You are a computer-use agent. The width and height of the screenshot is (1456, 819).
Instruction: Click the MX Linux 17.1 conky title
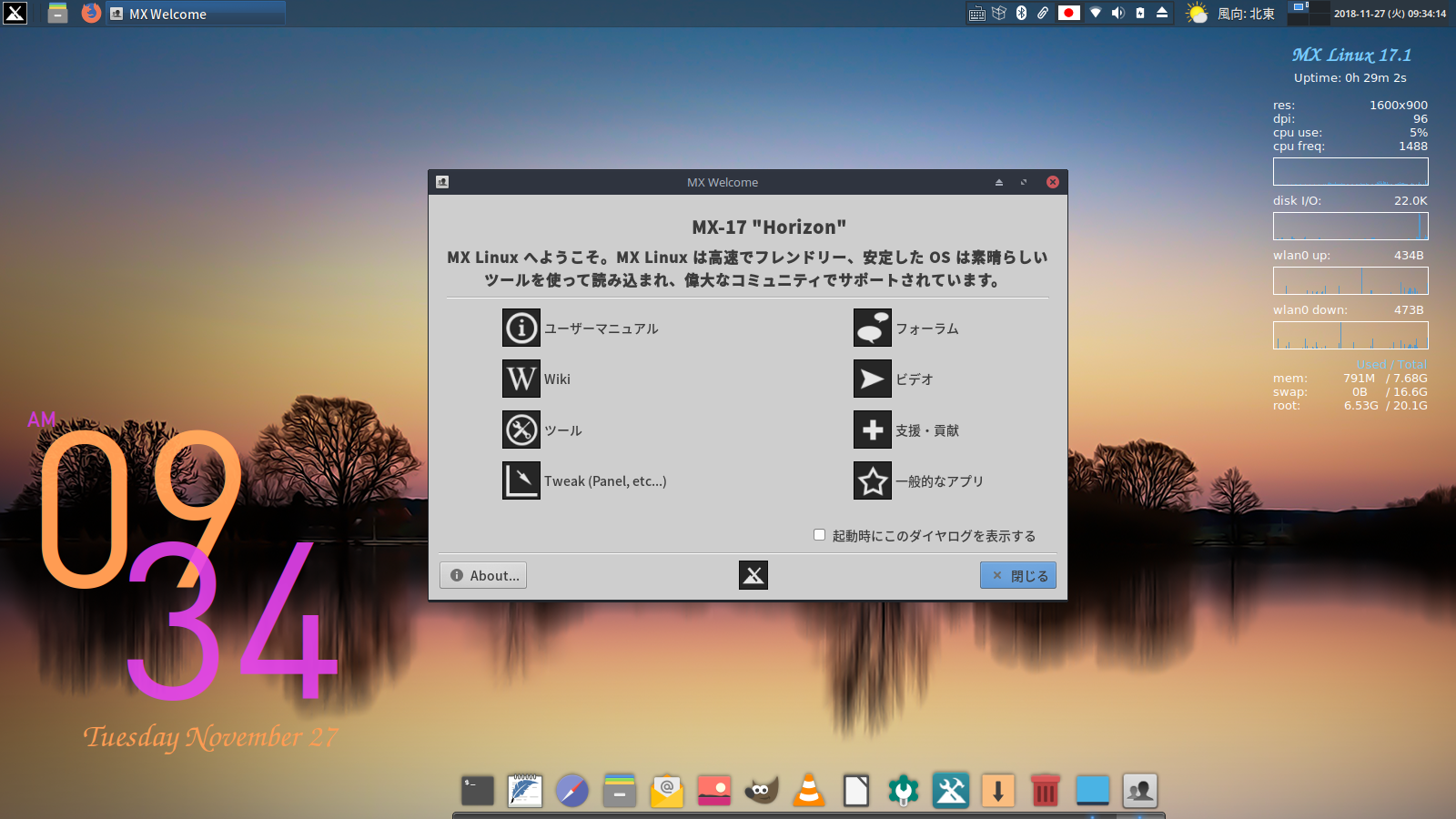1351,56
